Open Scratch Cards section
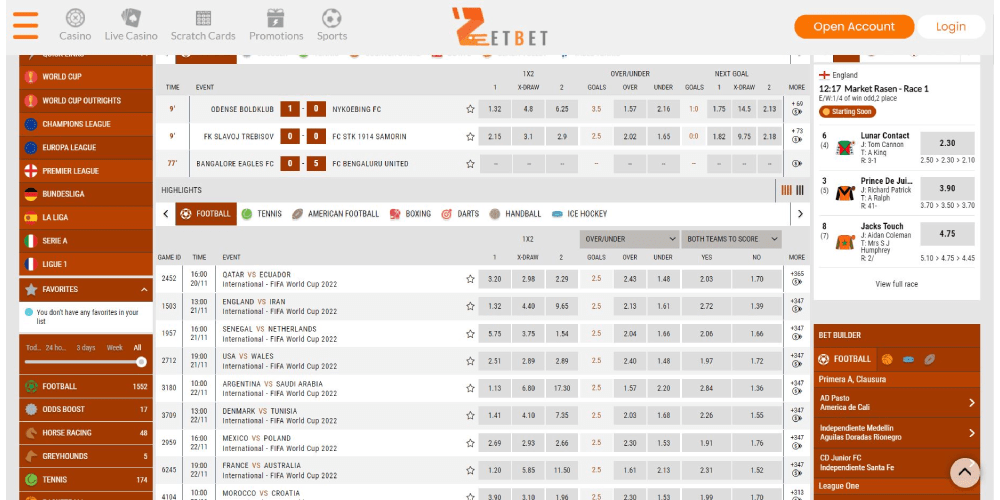Image resolution: width=1000 pixels, height=500 pixels. (203, 26)
